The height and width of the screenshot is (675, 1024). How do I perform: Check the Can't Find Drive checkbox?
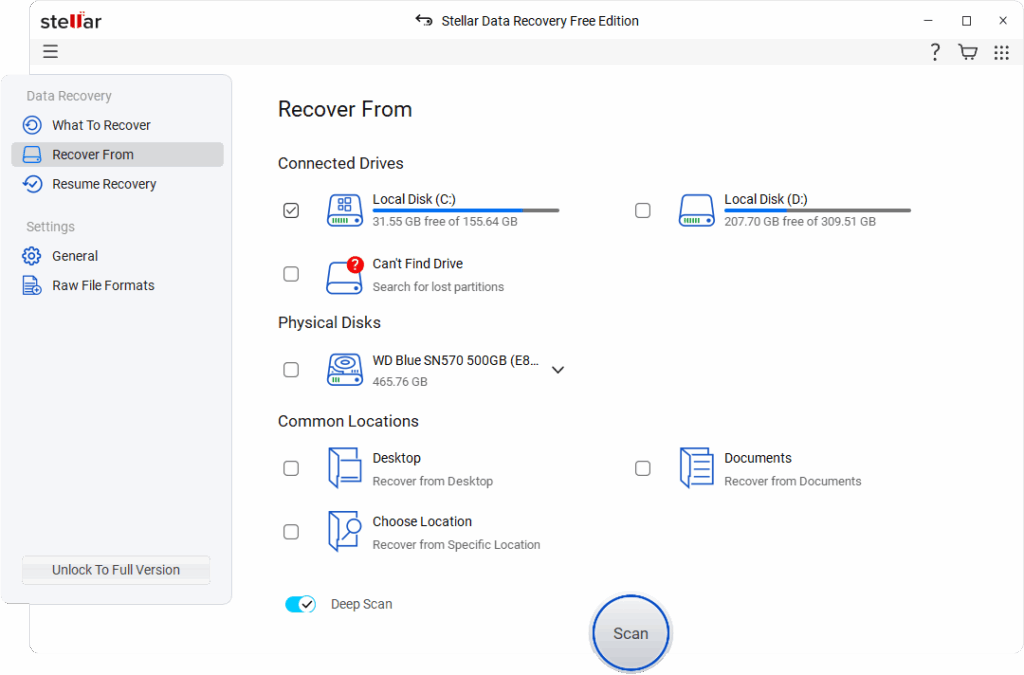(291, 274)
